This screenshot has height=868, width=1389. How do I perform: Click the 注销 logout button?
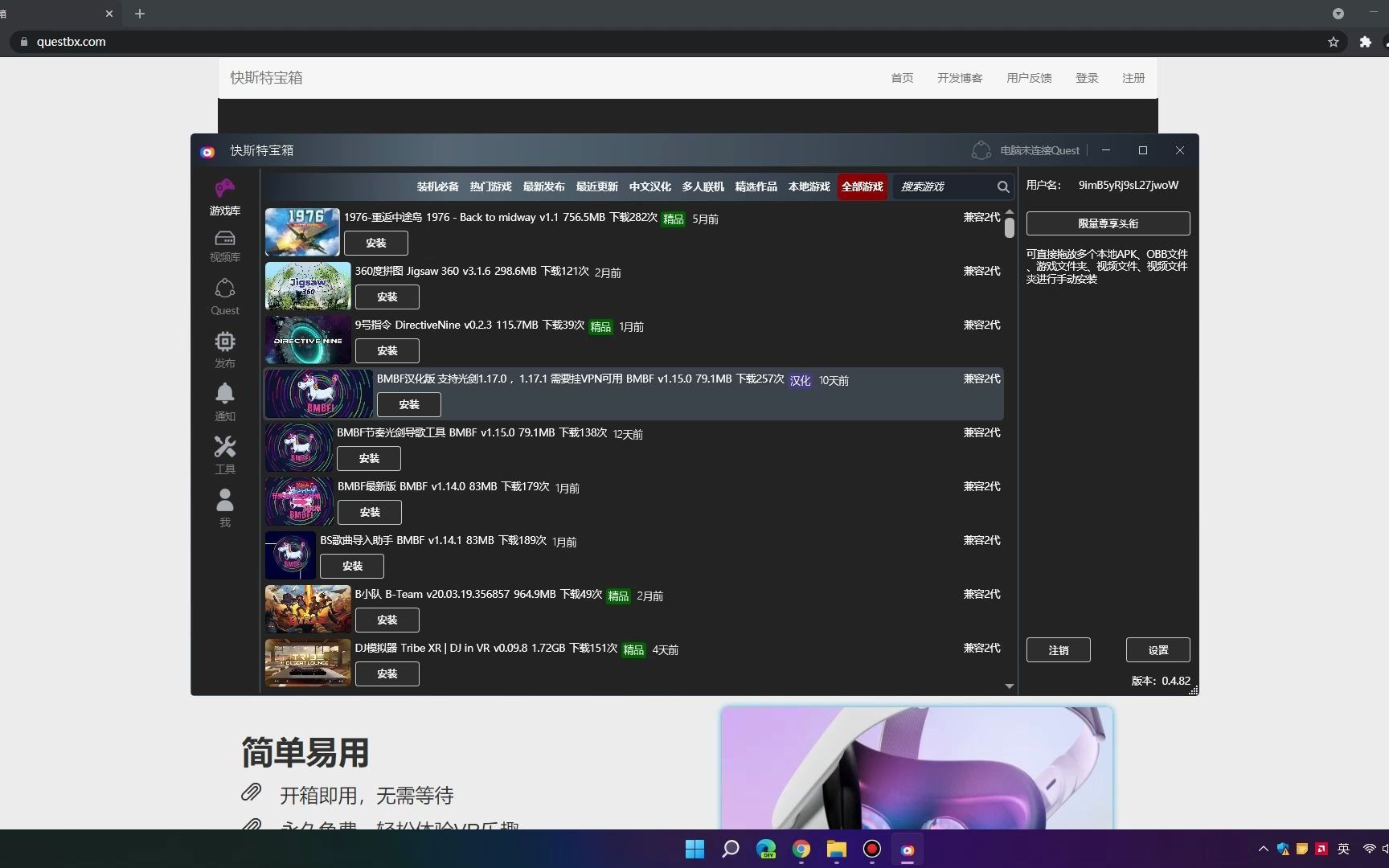[x=1059, y=650]
